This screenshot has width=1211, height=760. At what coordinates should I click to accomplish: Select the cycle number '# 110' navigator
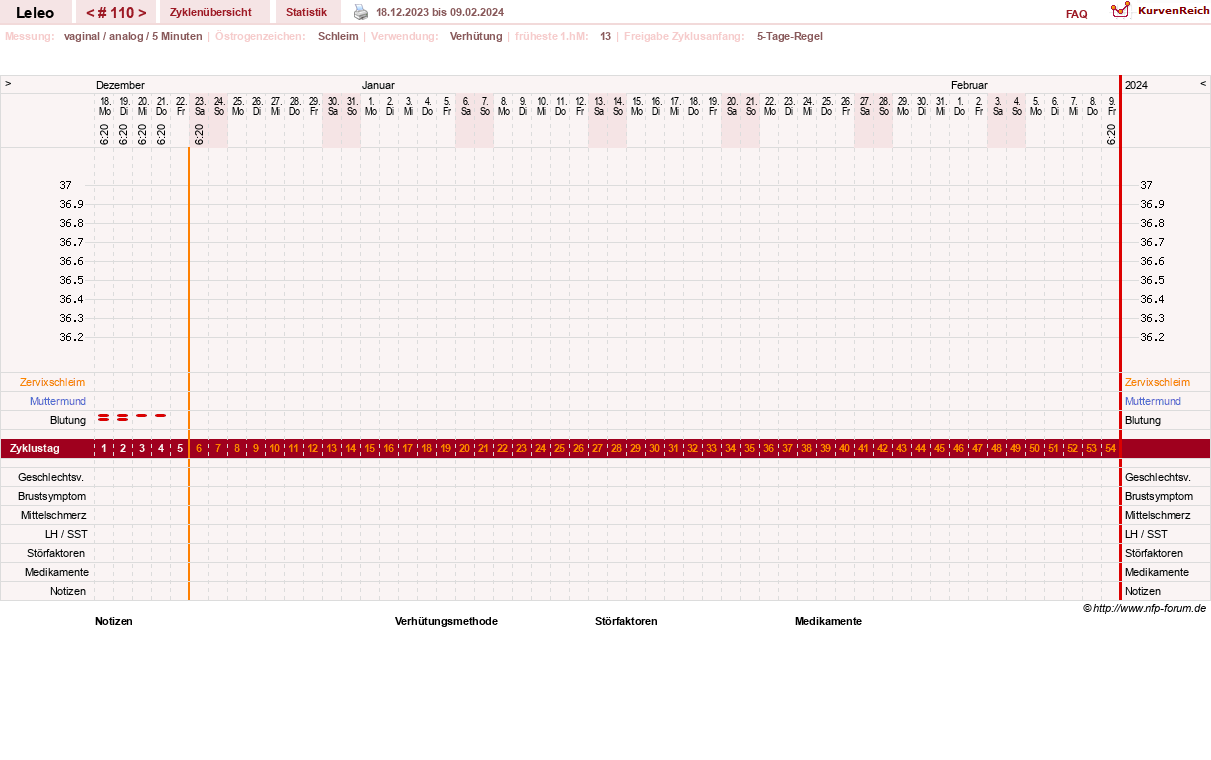116,12
